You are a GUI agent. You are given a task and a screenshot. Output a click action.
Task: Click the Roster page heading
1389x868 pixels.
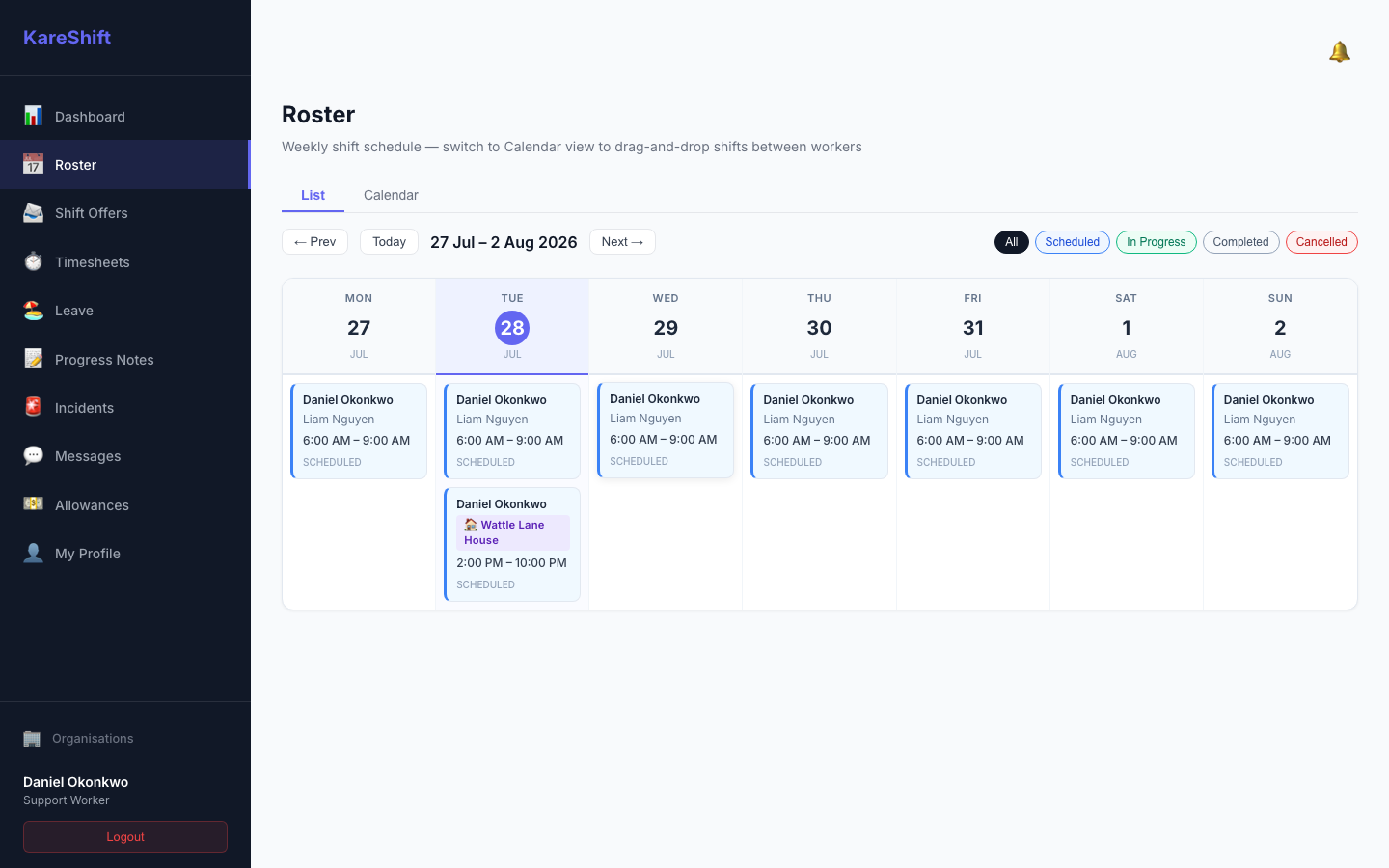[318, 115]
